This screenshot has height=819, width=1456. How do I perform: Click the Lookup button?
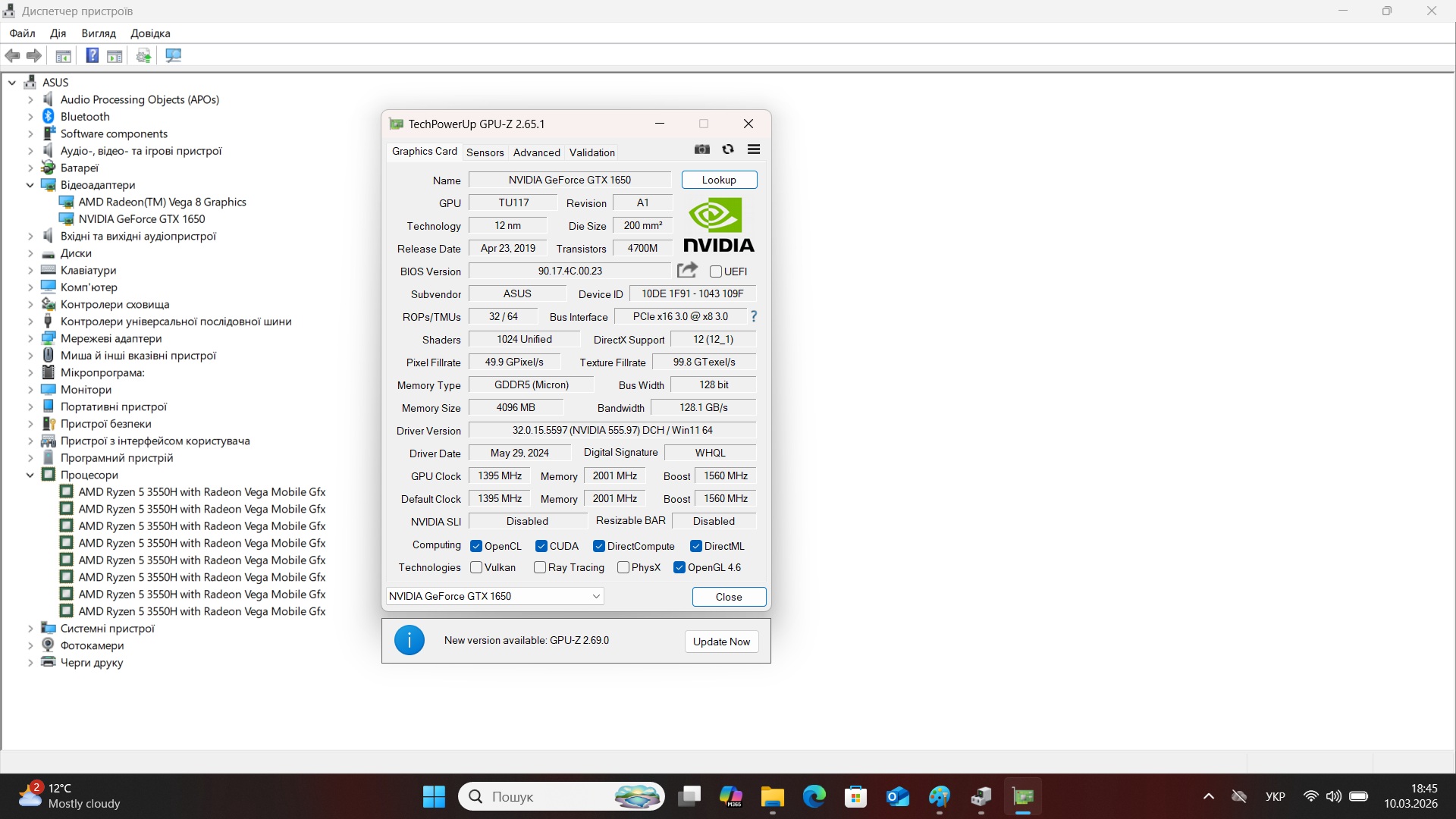[x=719, y=180]
